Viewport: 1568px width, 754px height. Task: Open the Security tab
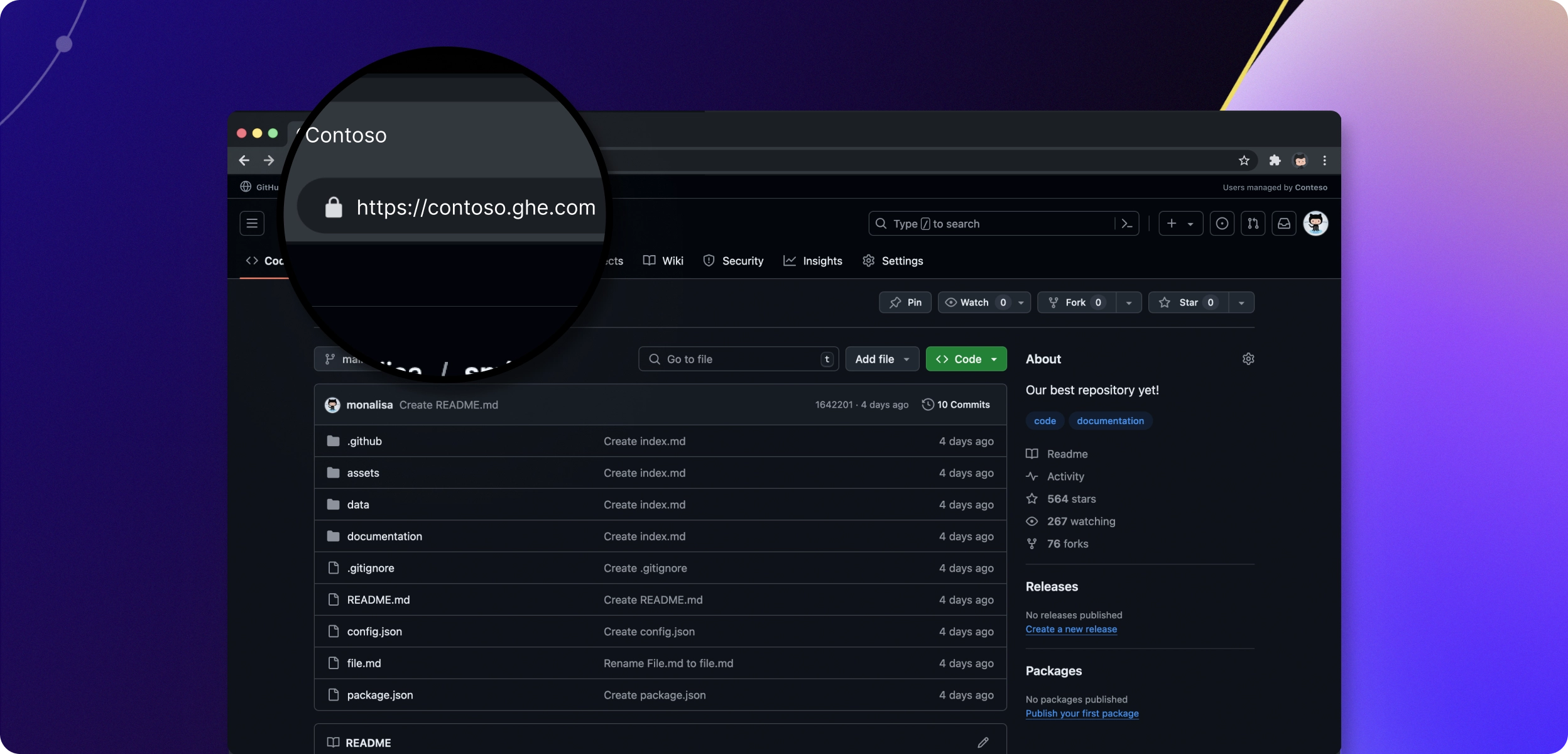pyautogui.click(x=733, y=261)
